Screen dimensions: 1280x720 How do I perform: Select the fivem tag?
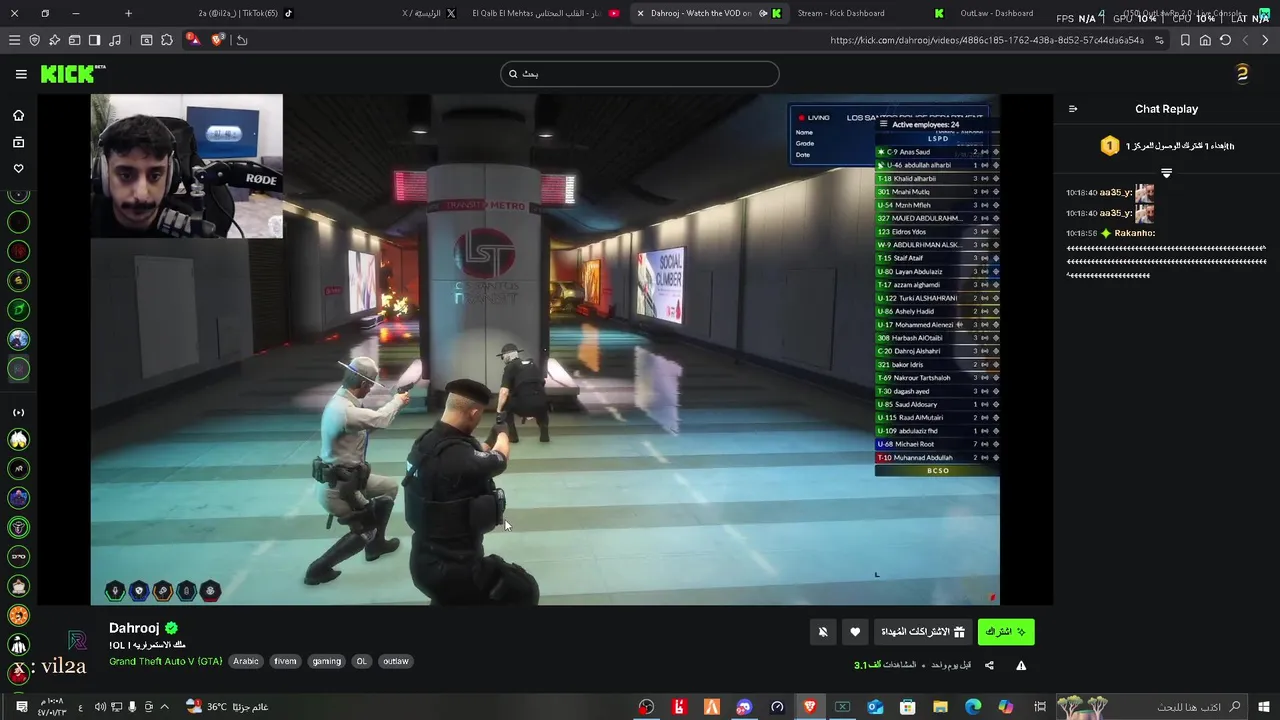click(286, 661)
